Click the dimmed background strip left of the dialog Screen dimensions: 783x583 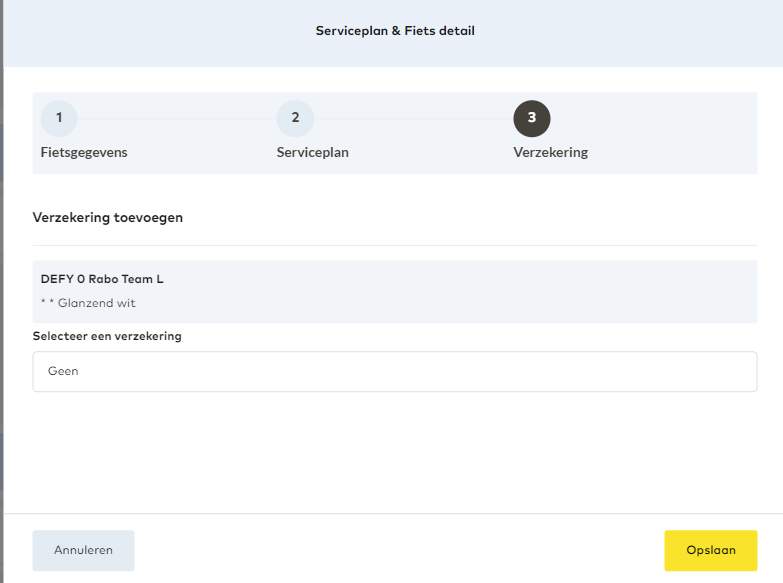point(1,300)
